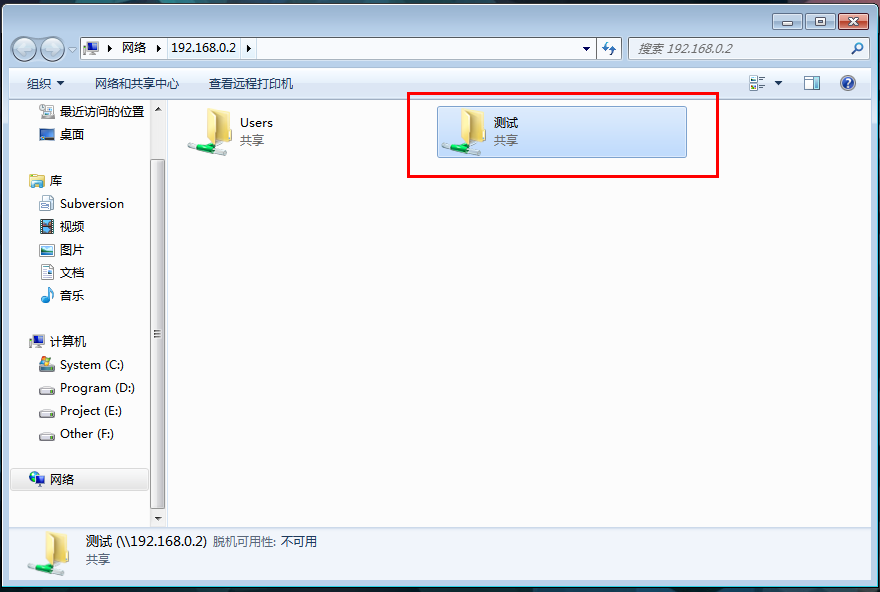Click the sidebar scrollbar down arrow
This screenshot has width=880, height=592.
[x=158, y=518]
